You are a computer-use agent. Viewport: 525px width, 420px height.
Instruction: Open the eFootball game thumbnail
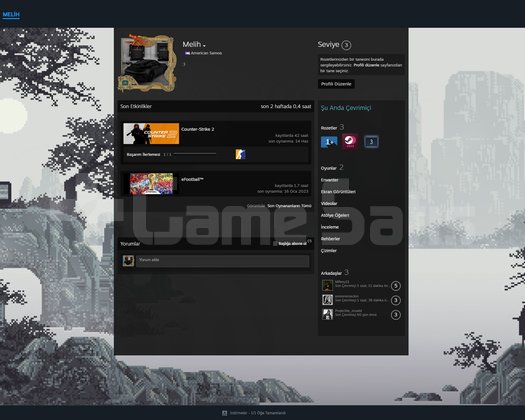click(x=151, y=184)
